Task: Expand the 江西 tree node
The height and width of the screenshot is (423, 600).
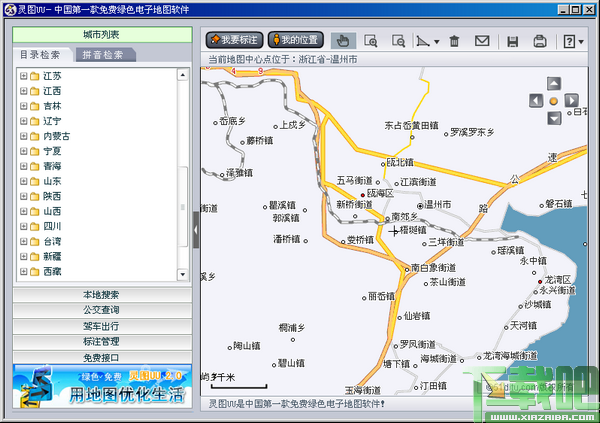Action: click(23, 91)
